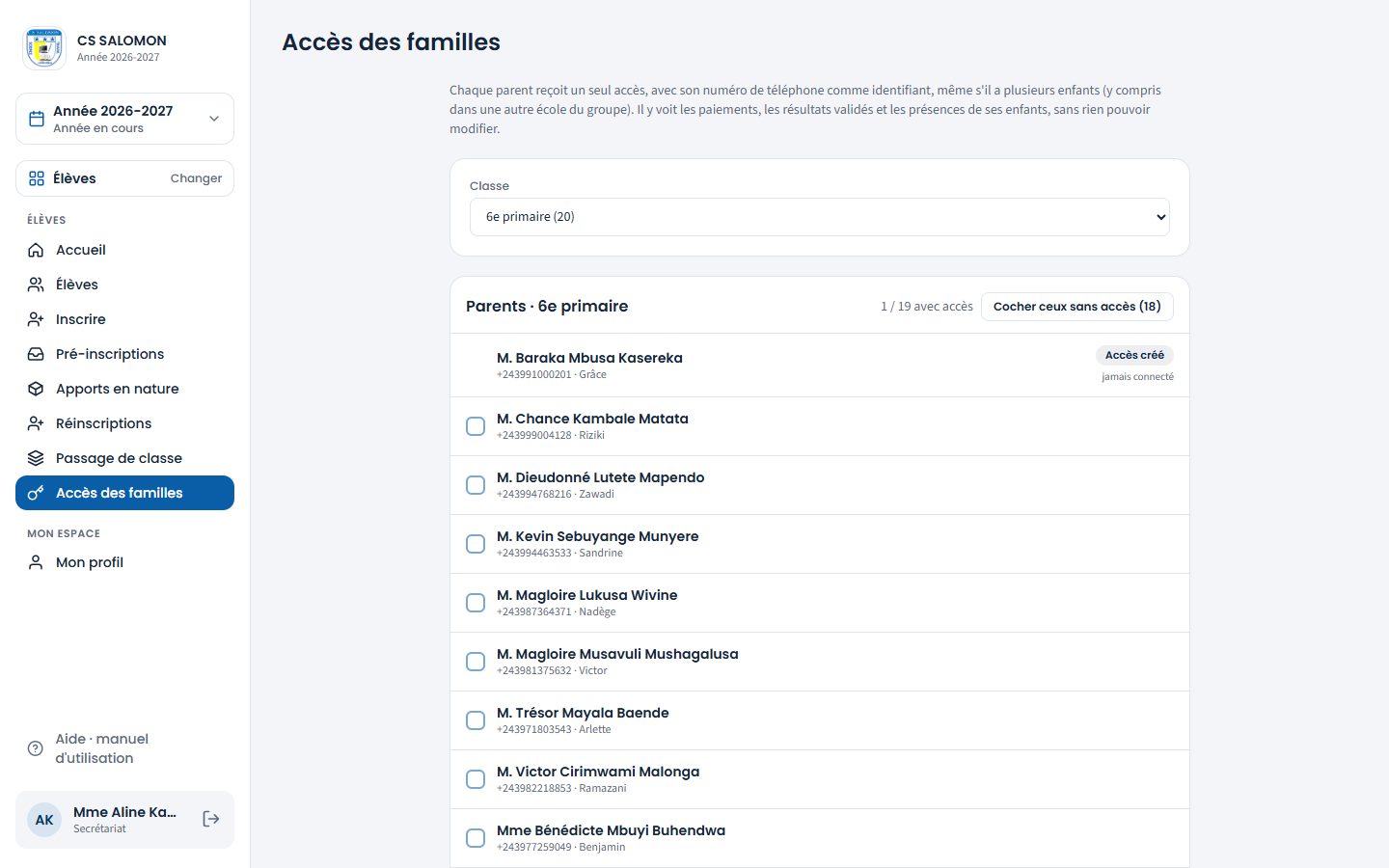Open the Classe dropdown showing 6e primaire (20)
The image size is (1389, 868).
(x=820, y=217)
